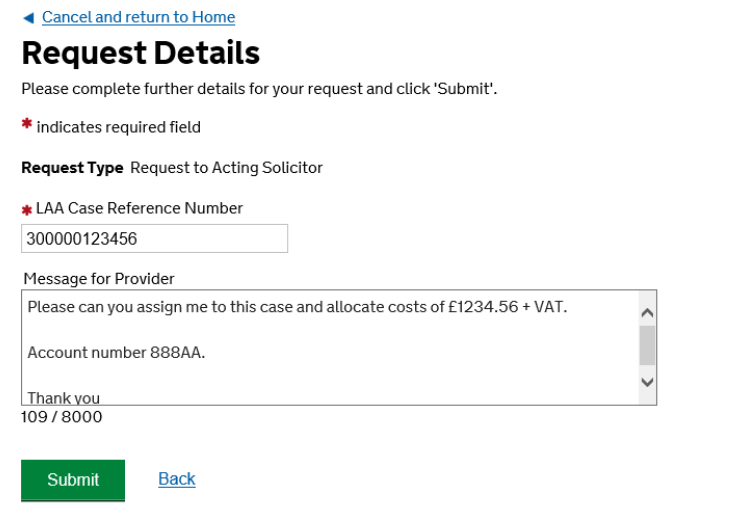
Task: Click the '109 / 8000' character counter
Action: click(x=61, y=417)
